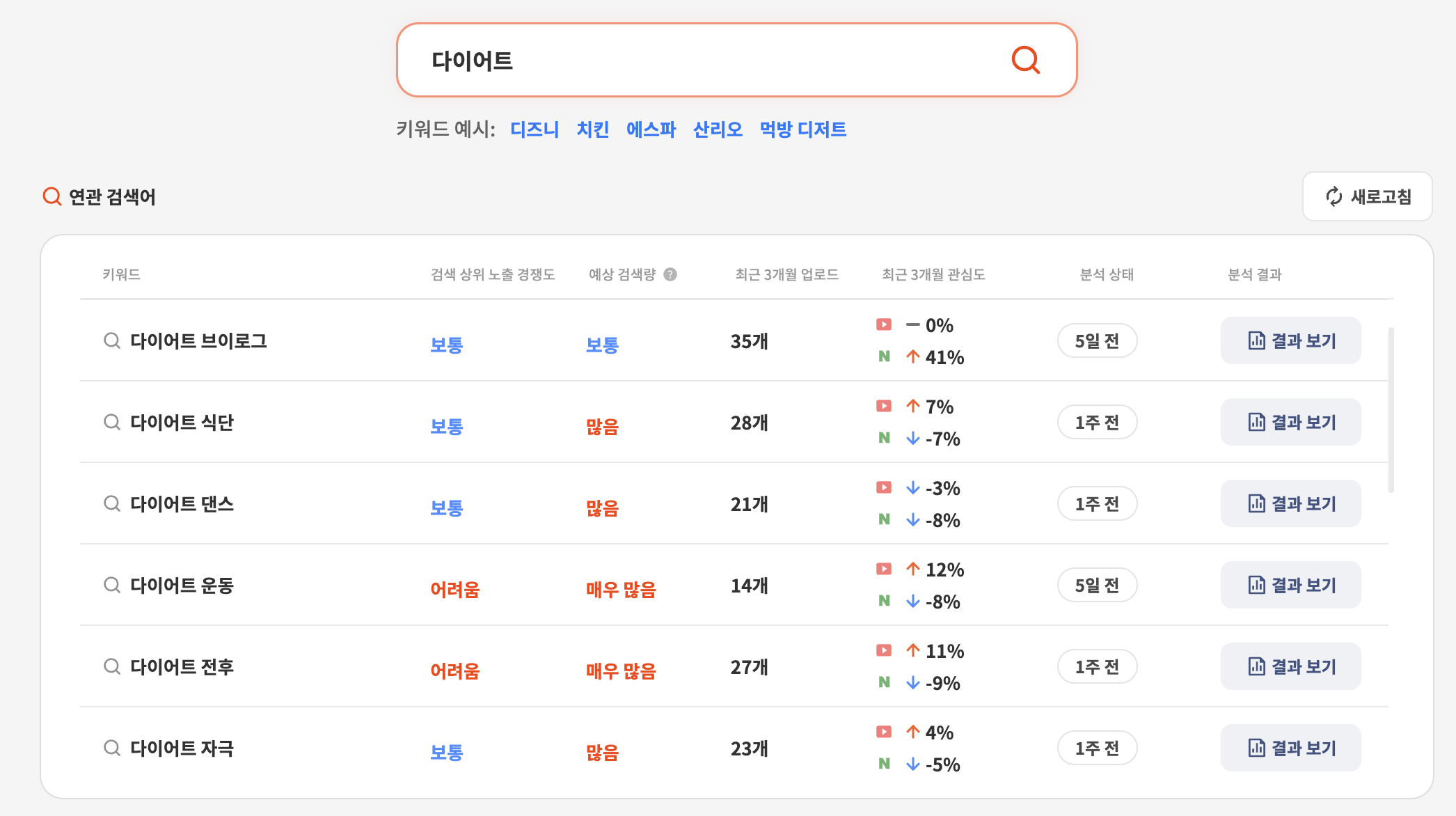Image resolution: width=1456 pixels, height=816 pixels.
Task: Click the 12% YouTube interest value
Action: point(944,570)
